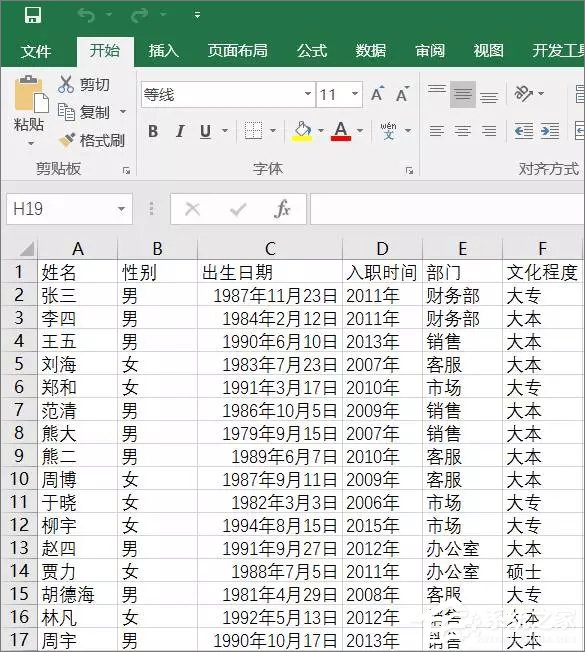Open the 复制 dropdown arrow

[123, 112]
